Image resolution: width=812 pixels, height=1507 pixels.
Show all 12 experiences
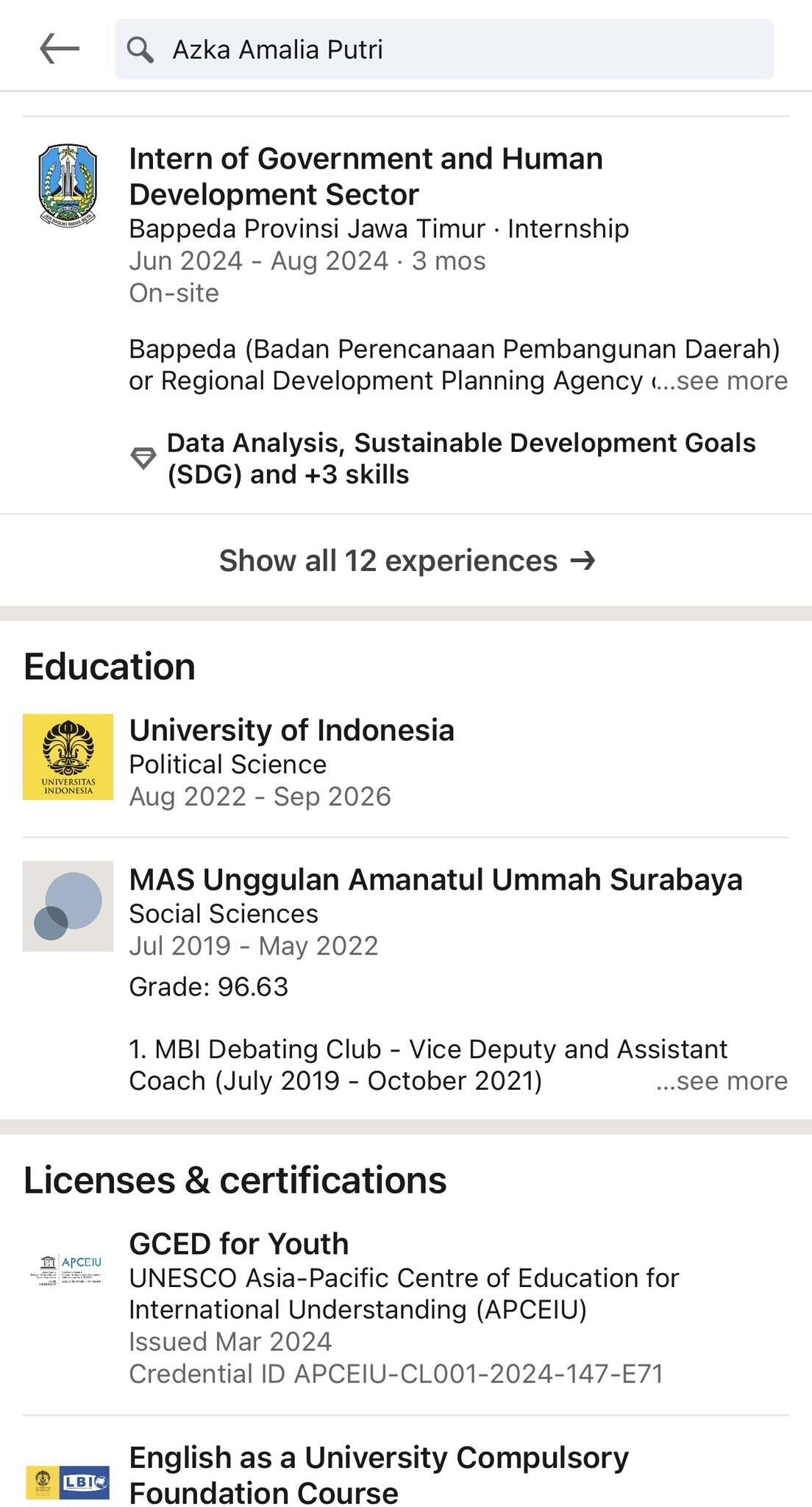point(406,561)
